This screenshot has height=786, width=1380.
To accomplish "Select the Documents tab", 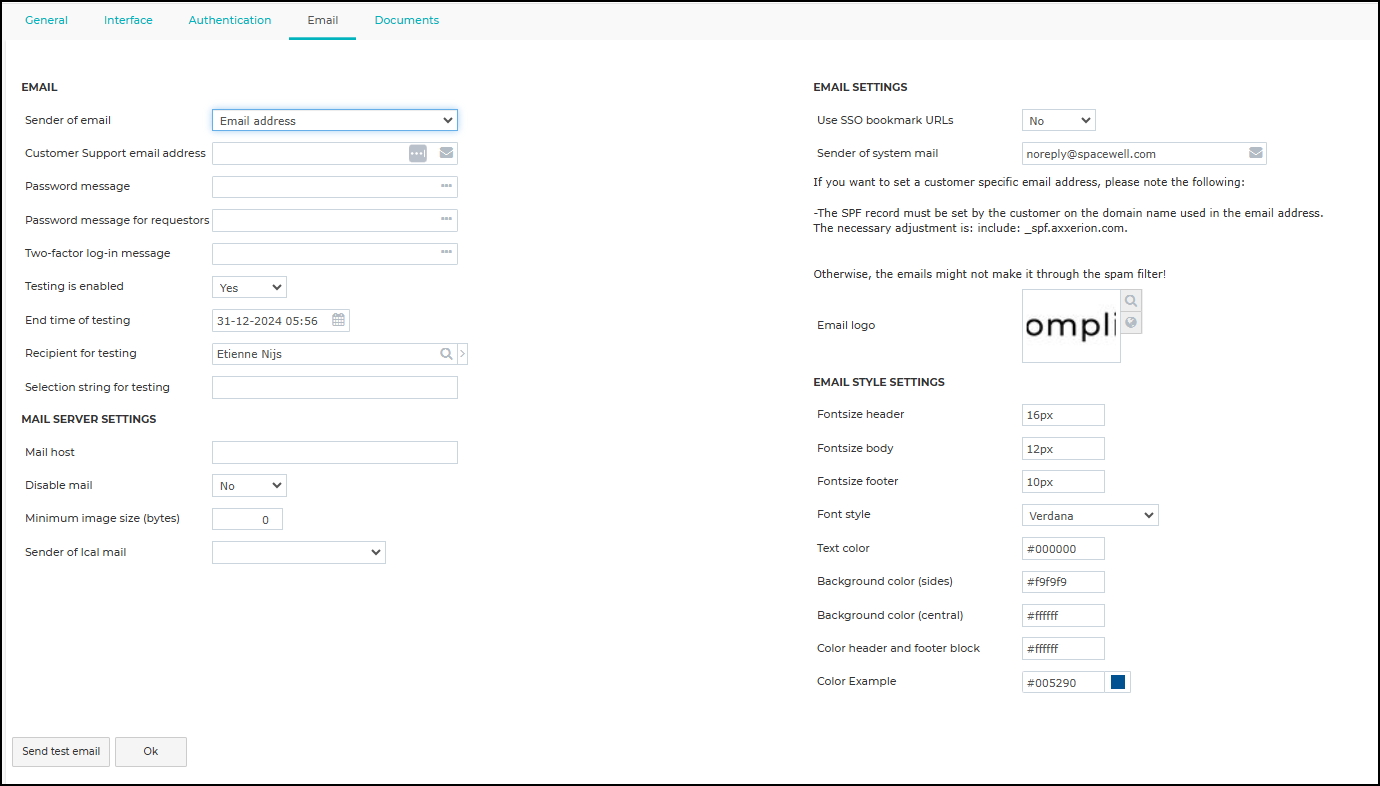I will 407,20.
